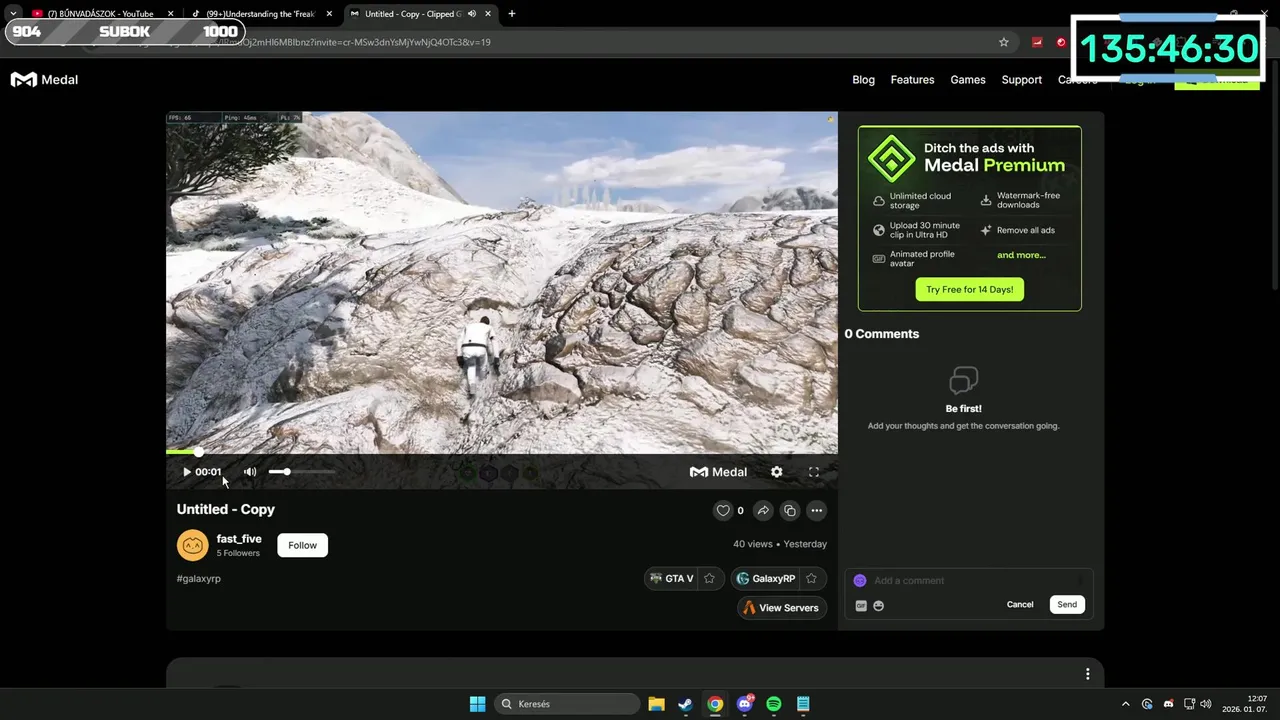The height and width of the screenshot is (720, 1280).
Task: Open Discord from the taskbar
Action: (x=744, y=704)
